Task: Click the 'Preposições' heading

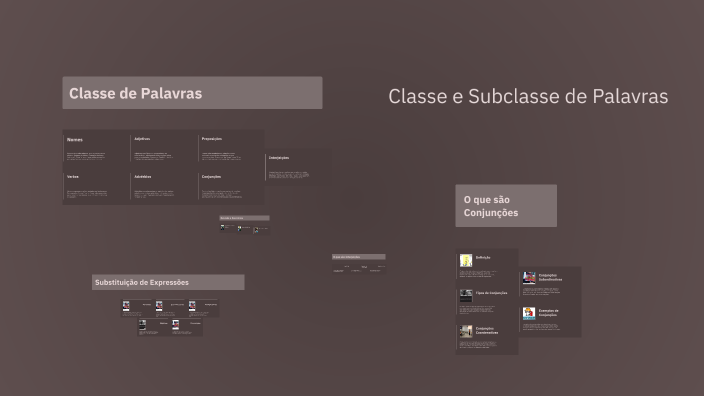Action: pos(212,139)
